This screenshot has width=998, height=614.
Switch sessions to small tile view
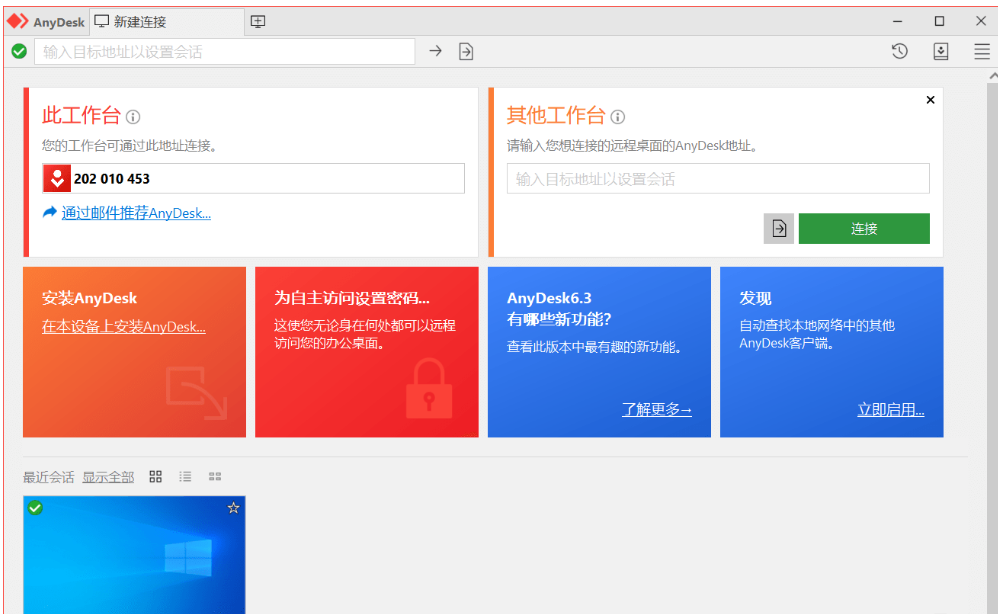[x=215, y=477]
